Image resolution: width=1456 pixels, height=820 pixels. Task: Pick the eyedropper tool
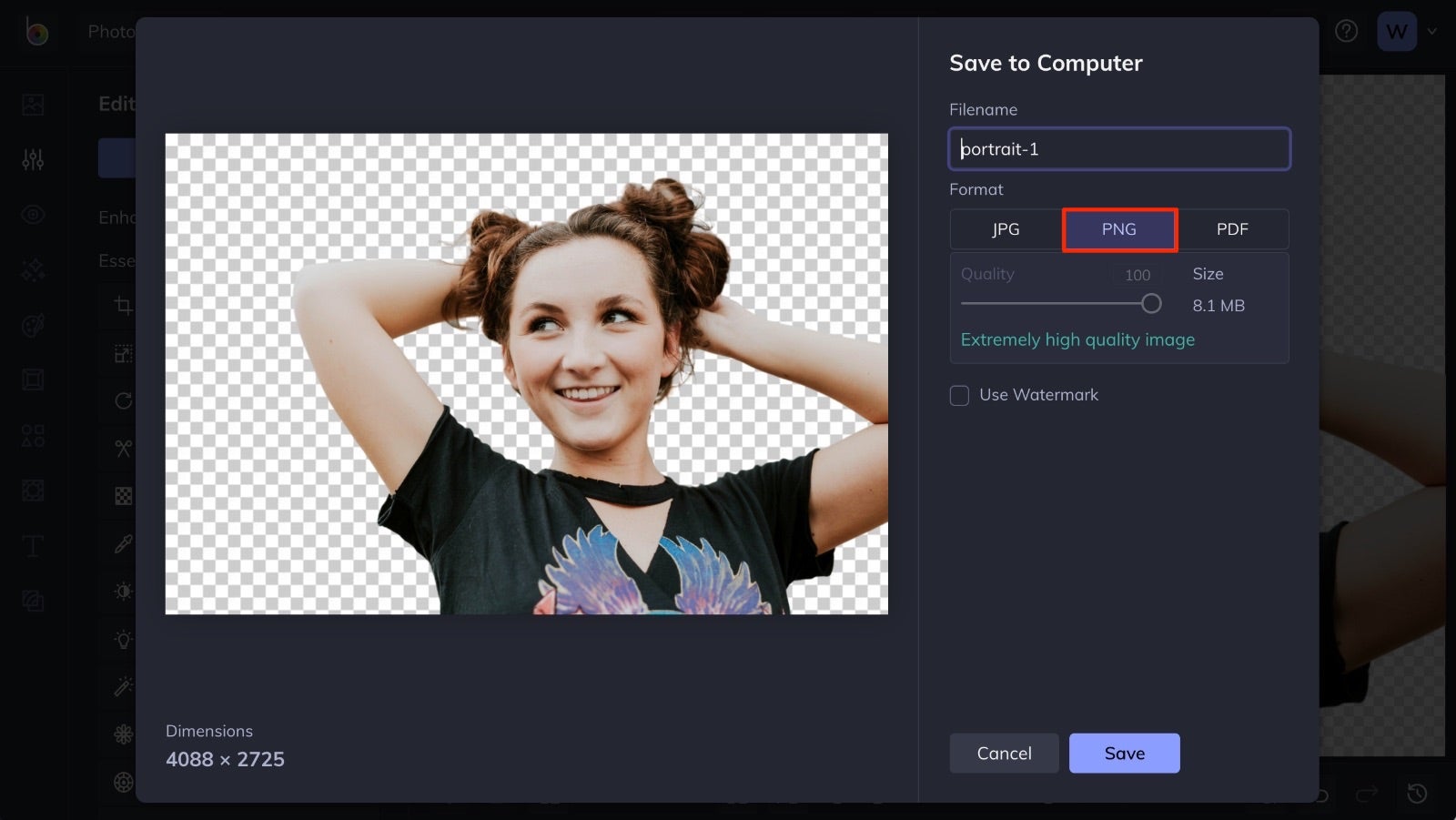(x=123, y=544)
